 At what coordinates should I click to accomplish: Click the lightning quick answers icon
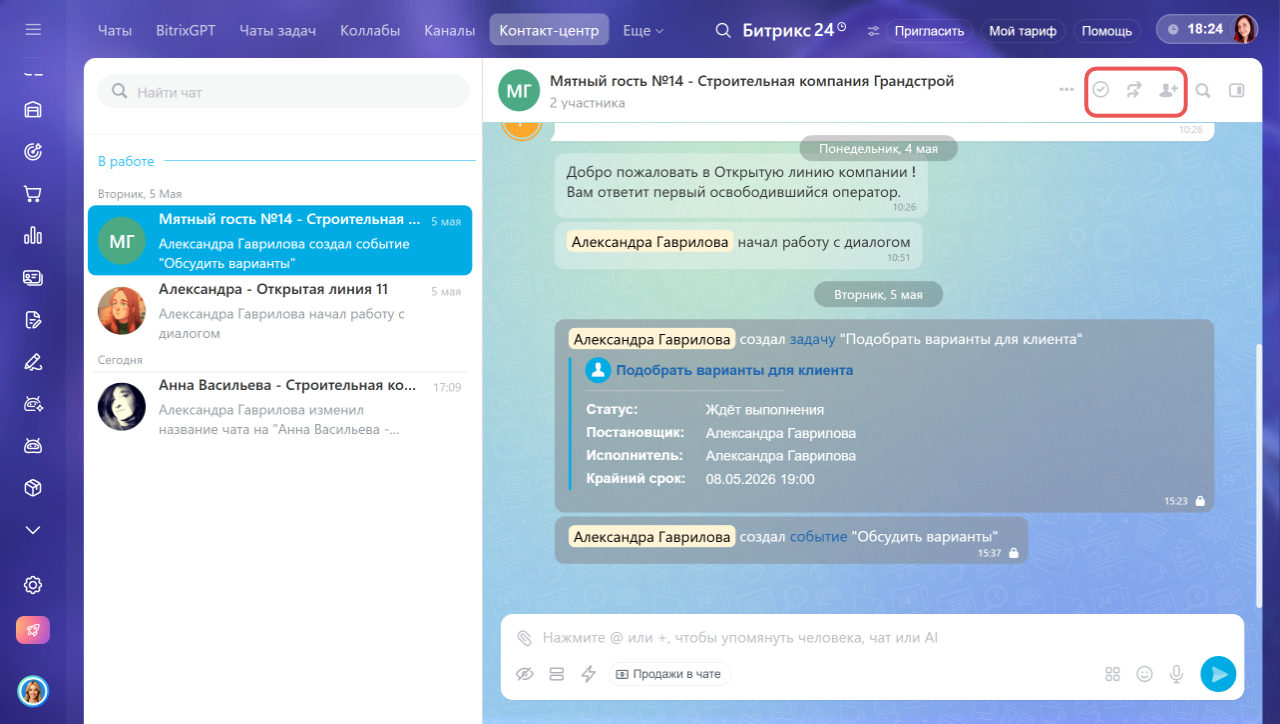(588, 674)
